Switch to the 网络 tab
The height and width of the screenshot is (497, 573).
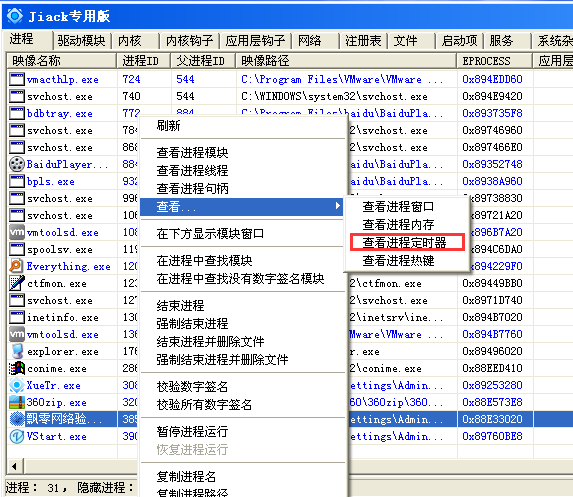click(315, 41)
